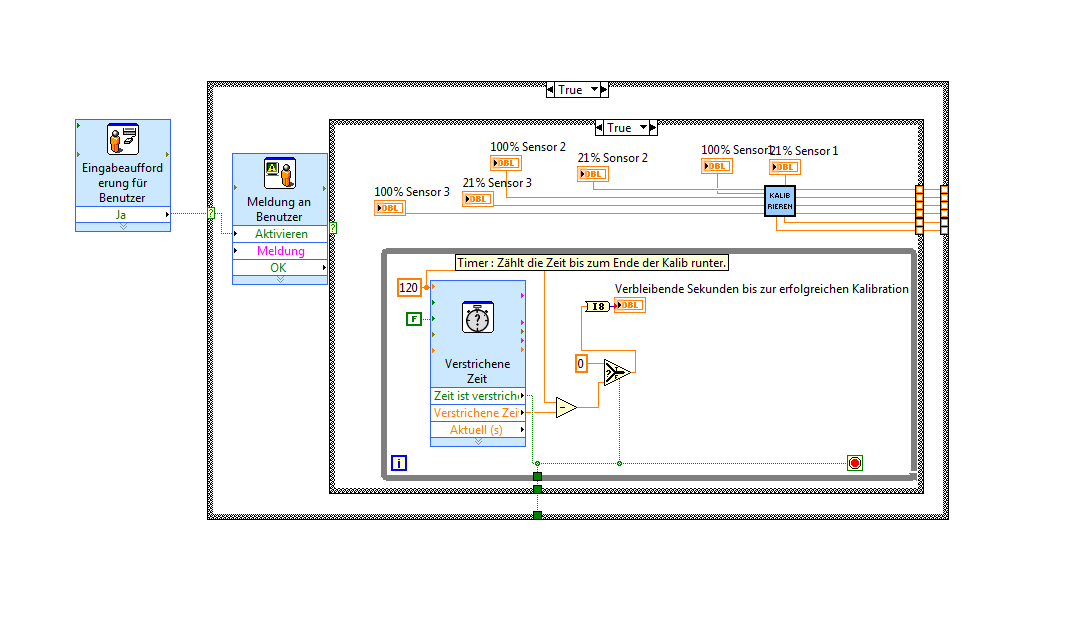Click the 21% Sonsor 2 DBL terminal

coord(592,174)
